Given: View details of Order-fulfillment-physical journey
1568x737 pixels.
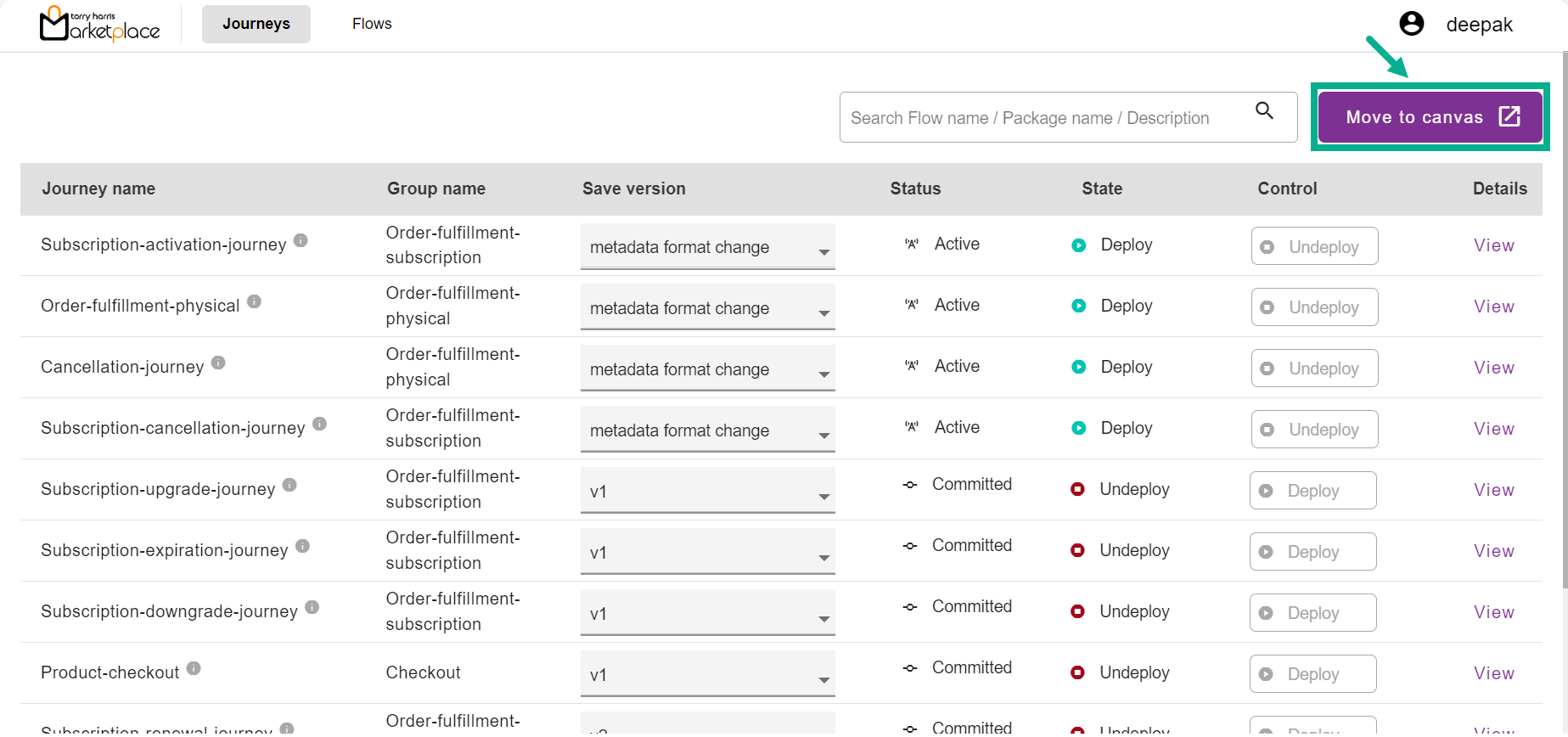Looking at the screenshot, I should (1493, 307).
